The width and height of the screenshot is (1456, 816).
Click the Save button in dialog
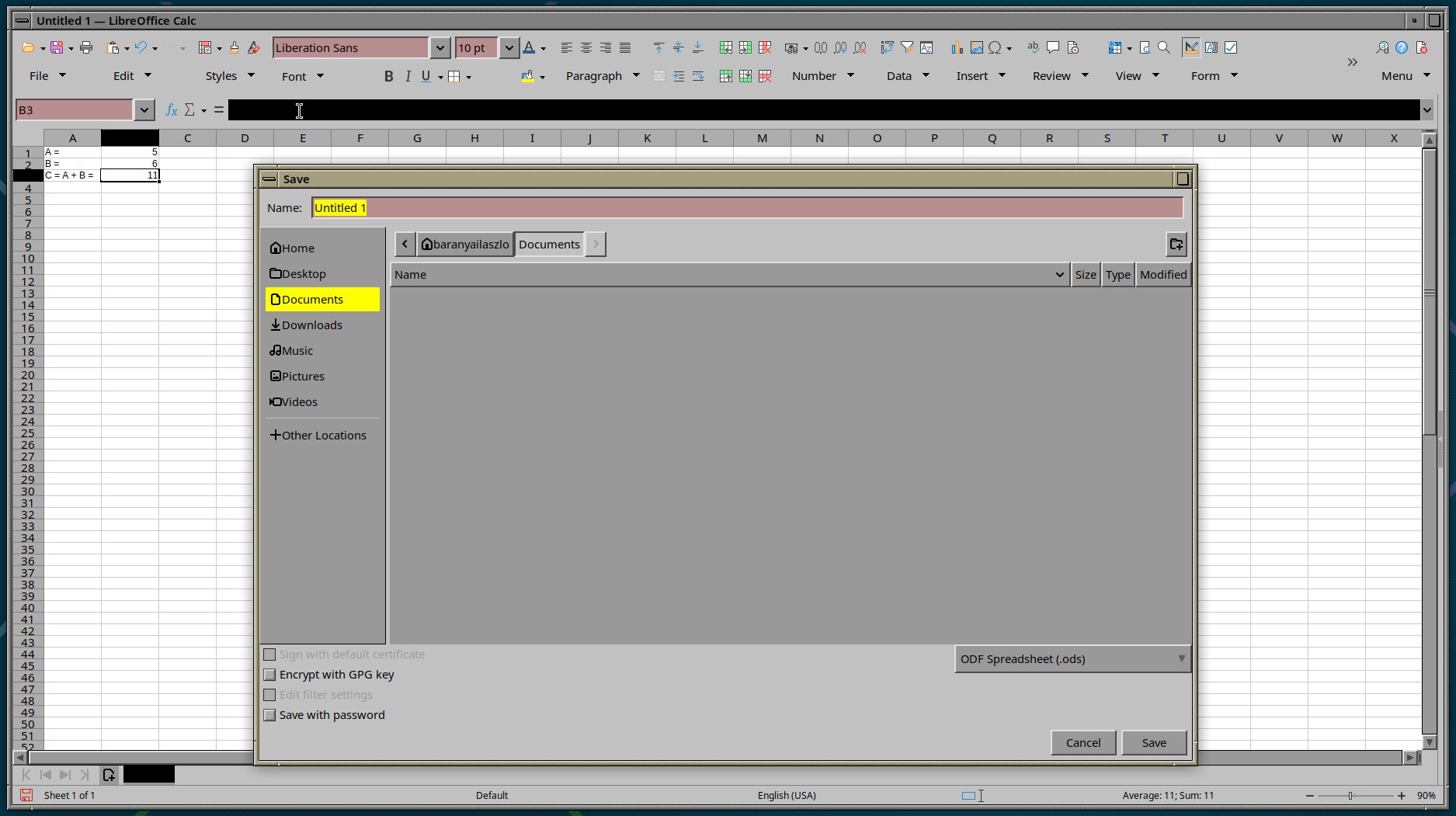coord(1154,743)
